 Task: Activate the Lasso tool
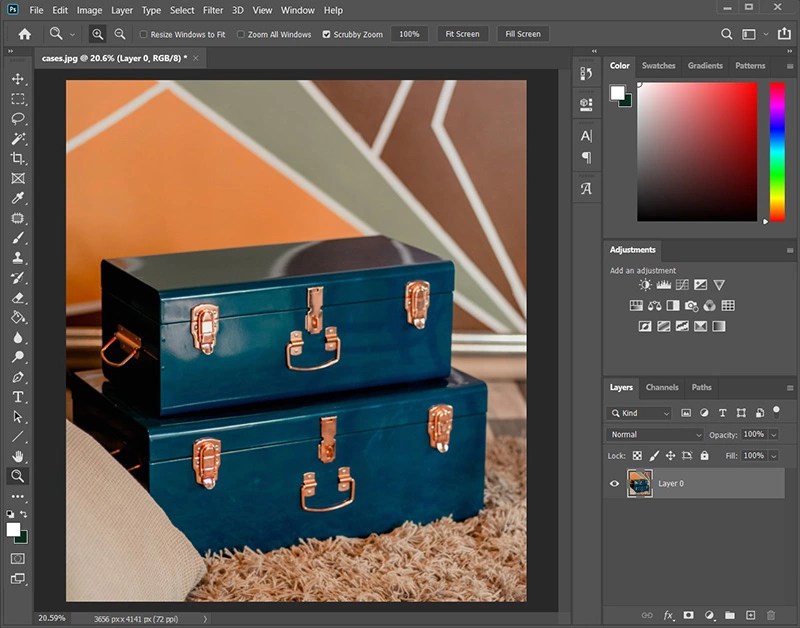[18, 118]
